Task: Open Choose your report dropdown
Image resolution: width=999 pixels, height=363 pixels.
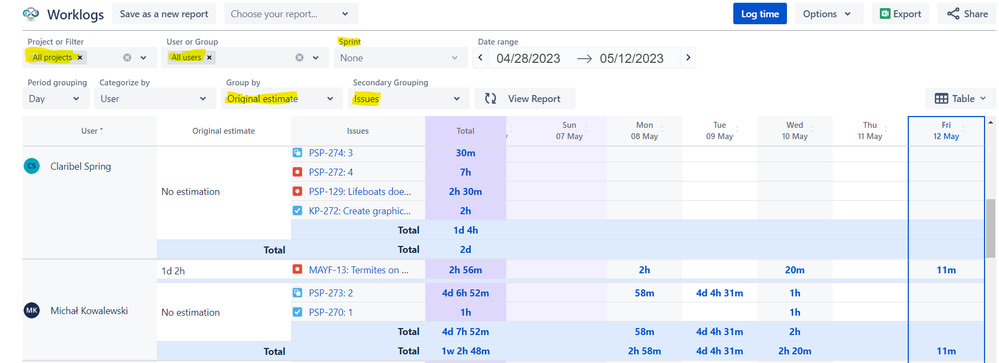Action: click(x=291, y=13)
